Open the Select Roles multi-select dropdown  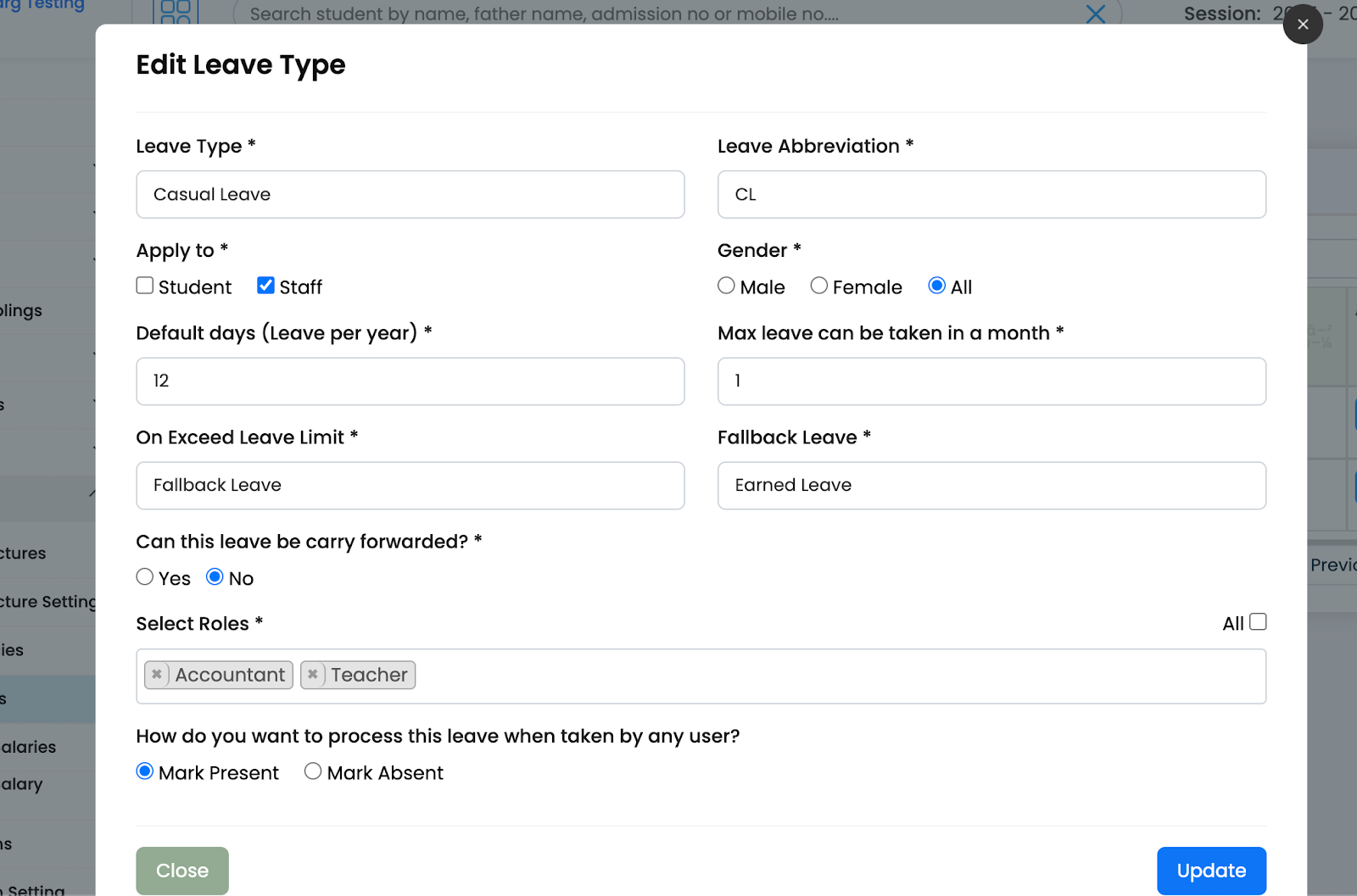pyautogui.click(x=763, y=676)
